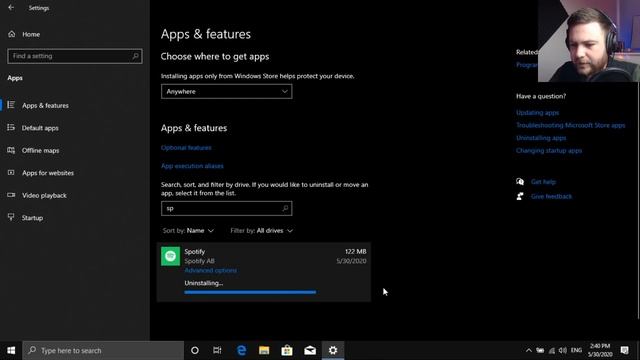640x360 pixels.
Task: Click the Offline maps map icon
Action: coord(11,150)
